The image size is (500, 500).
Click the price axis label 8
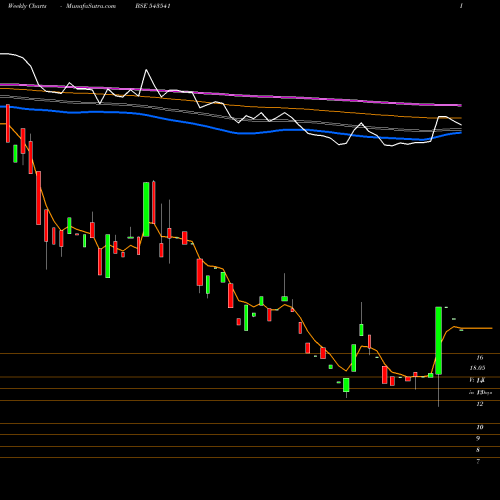(x=478, y=450)
